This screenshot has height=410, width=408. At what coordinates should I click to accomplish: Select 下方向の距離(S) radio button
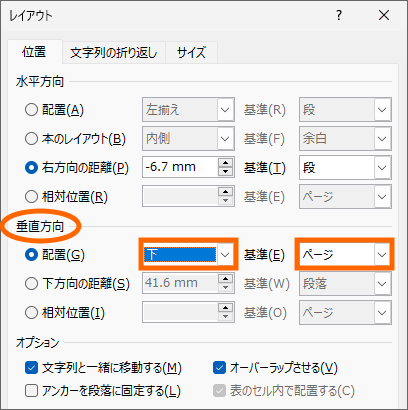point(31,284)
